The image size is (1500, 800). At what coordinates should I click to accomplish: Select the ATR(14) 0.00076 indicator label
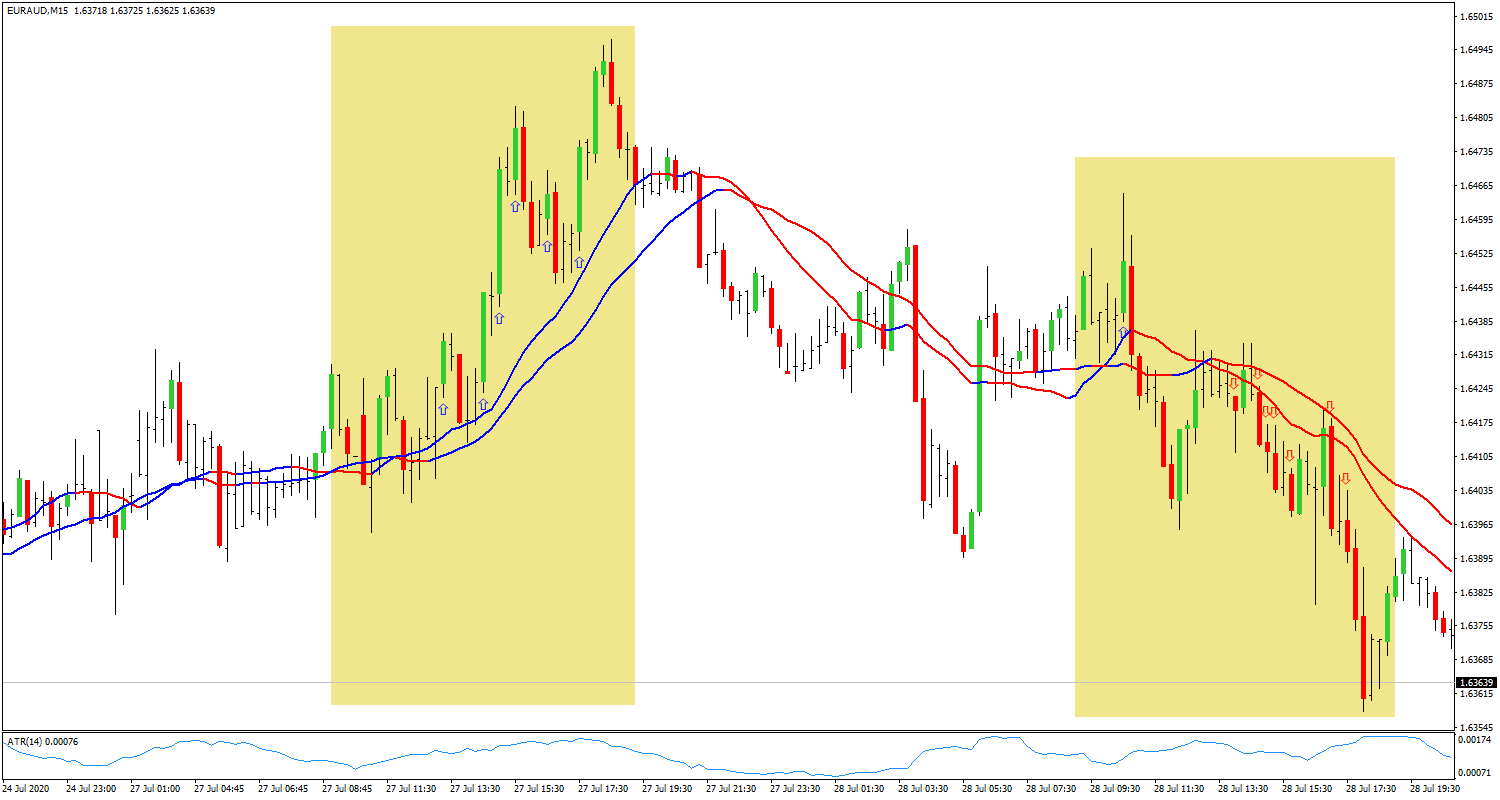point(43,741)
